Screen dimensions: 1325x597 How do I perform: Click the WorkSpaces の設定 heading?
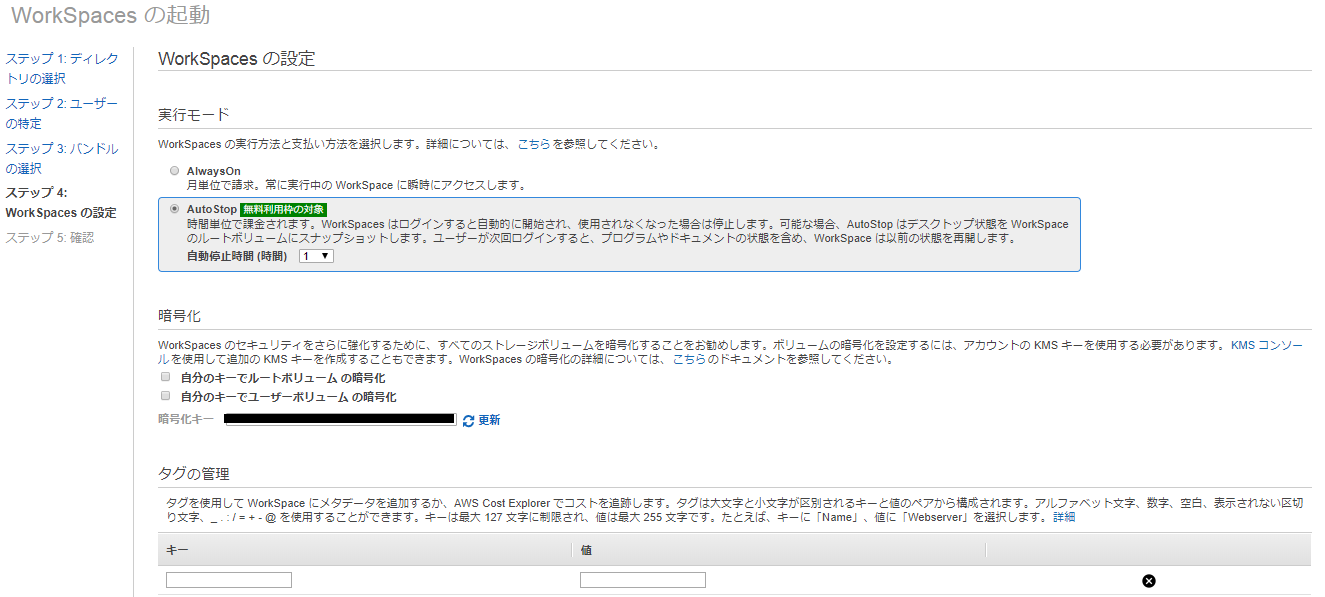pos(237,59)
